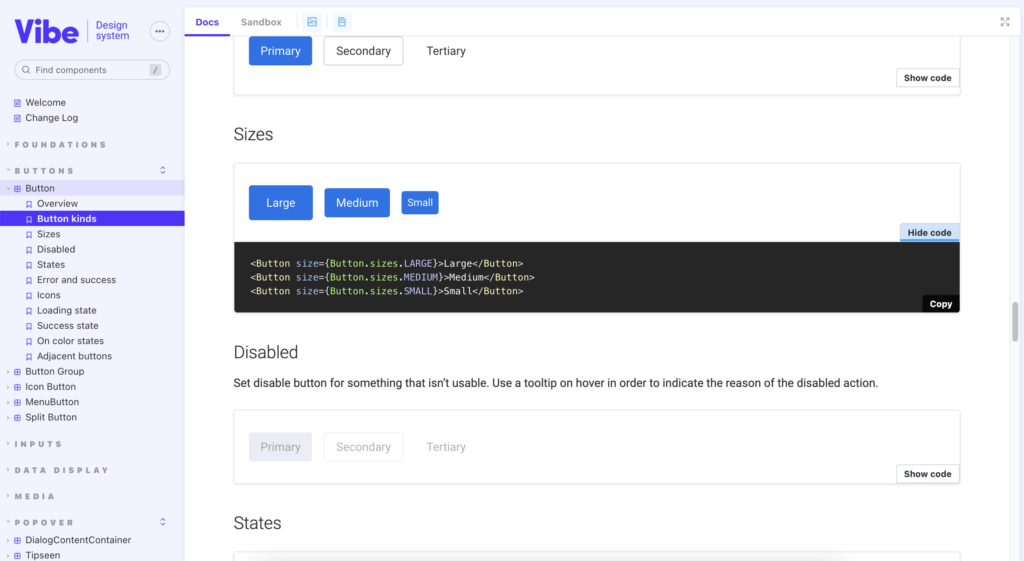Screen dimensions: 1024x561
Task: Focus the Find components search field
Action: 92,70
